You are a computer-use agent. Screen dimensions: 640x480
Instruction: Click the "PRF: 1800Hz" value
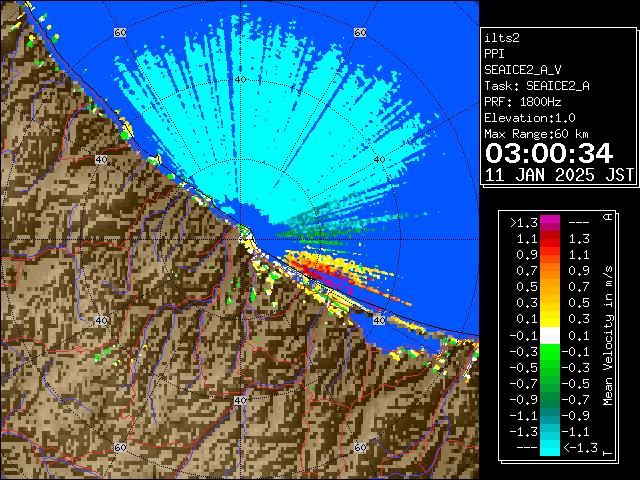coord(522,102)
